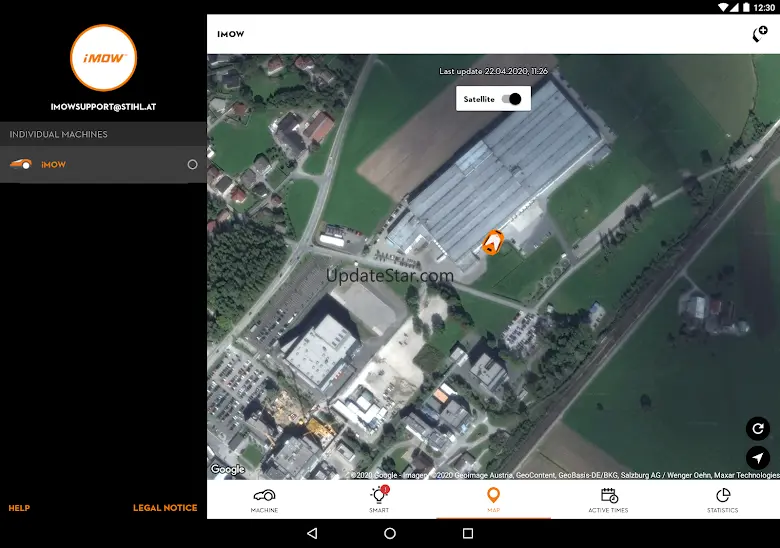Center map with navigation arrow button
Image resolution: width=780 pixels, height=548 pixels.
(758, 458)
